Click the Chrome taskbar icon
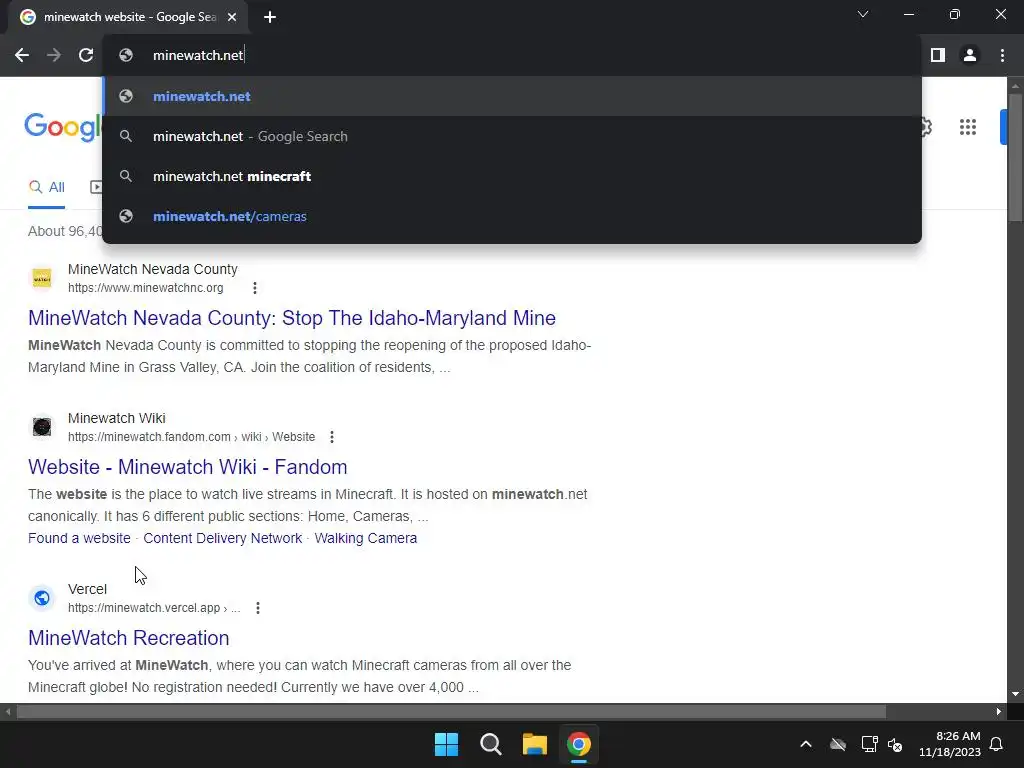1024x768 pixels. pyautogui.click(x=579, y=744)
